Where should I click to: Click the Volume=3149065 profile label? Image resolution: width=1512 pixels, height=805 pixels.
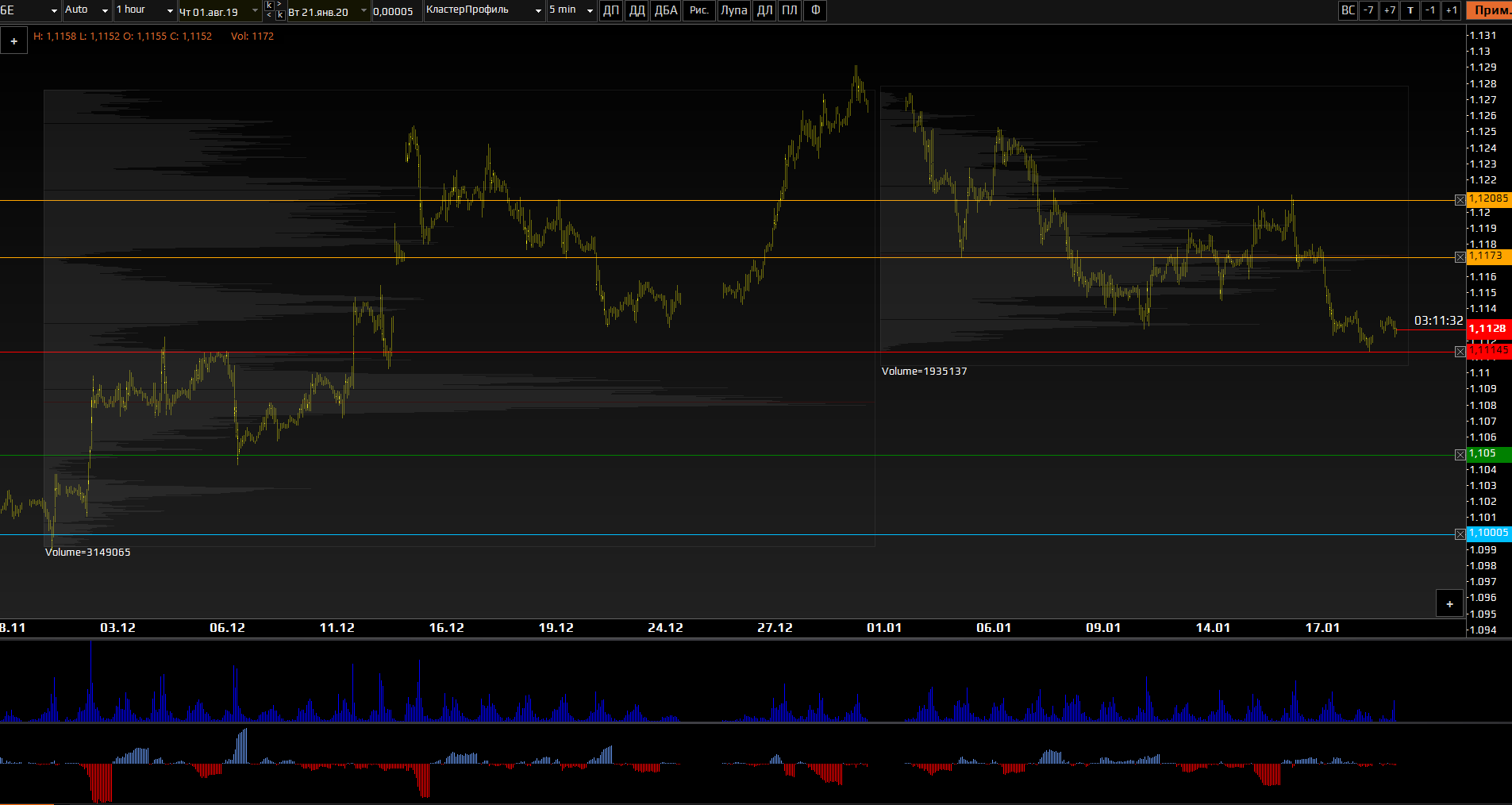(87, 553)
